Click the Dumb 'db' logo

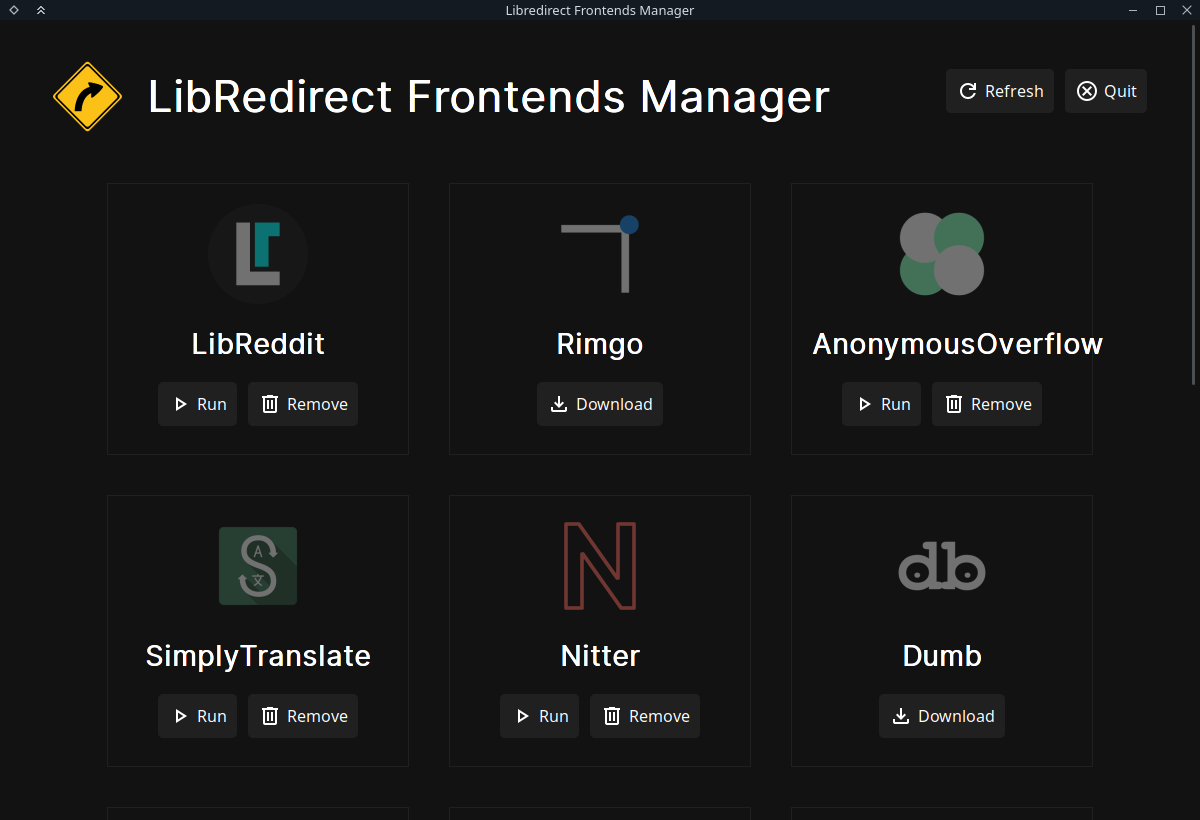942,566
